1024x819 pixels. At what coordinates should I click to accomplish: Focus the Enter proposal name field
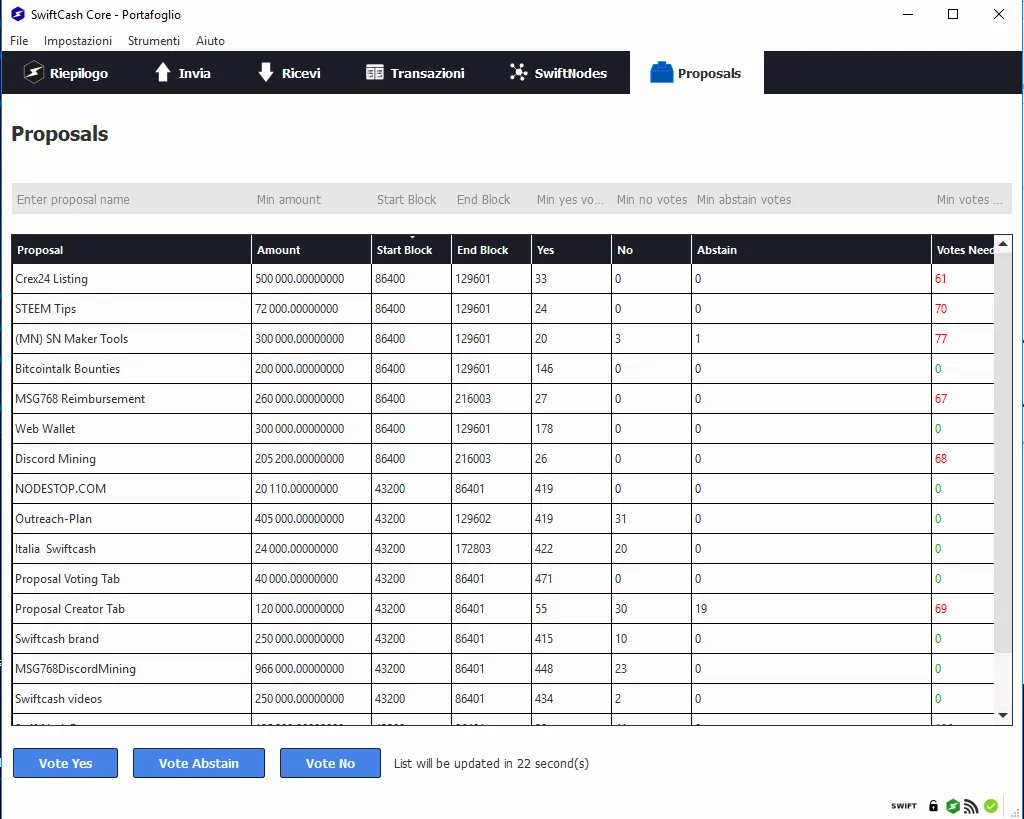(131, 199)
